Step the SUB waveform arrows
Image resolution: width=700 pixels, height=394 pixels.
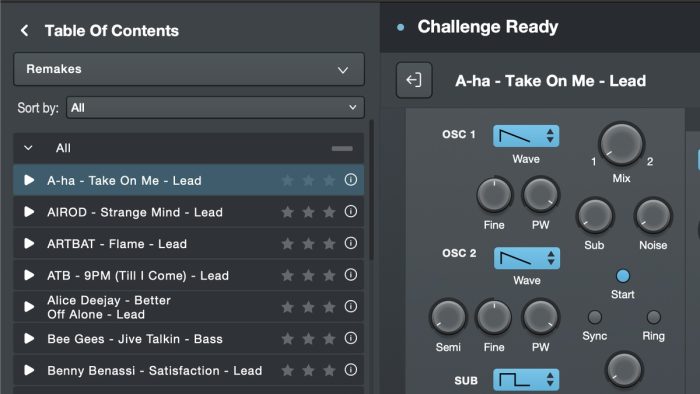tap(550, 380)
